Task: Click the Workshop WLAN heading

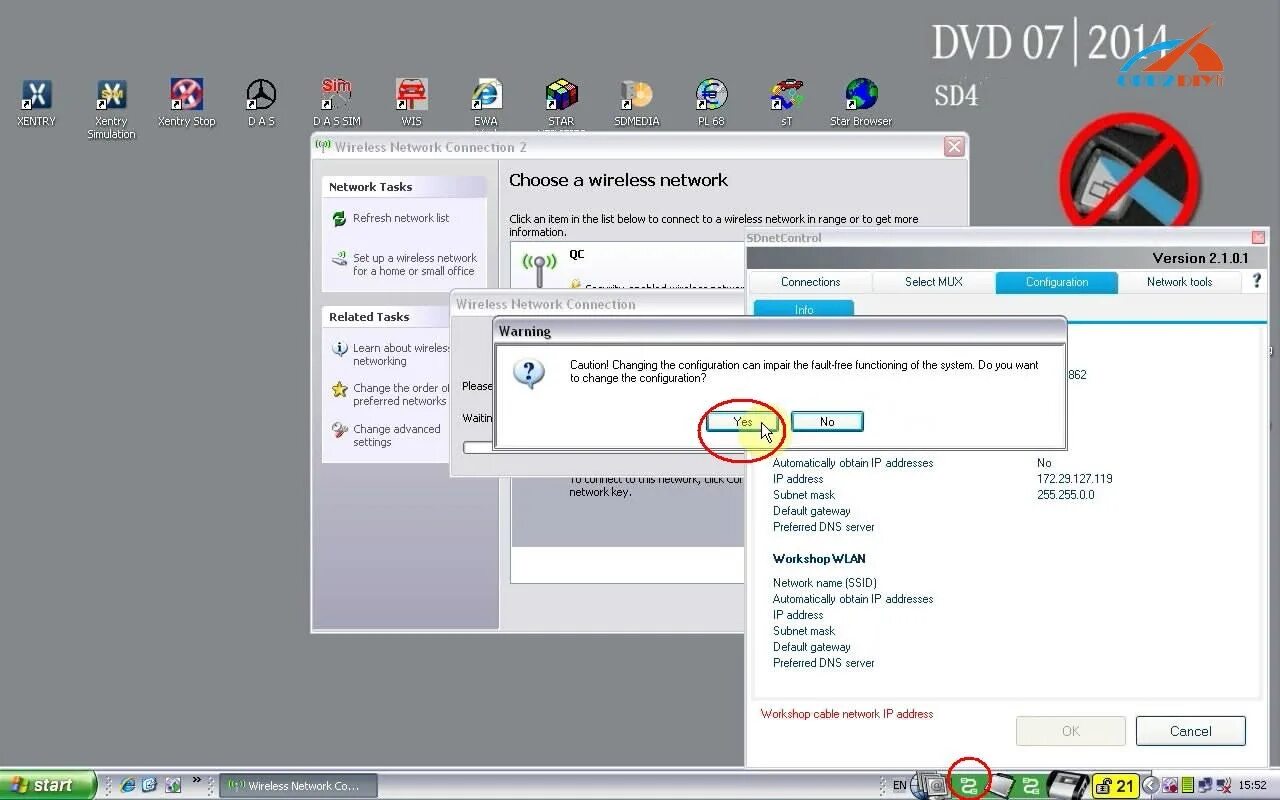Action: pyautogui.click(x=819, y=559)
